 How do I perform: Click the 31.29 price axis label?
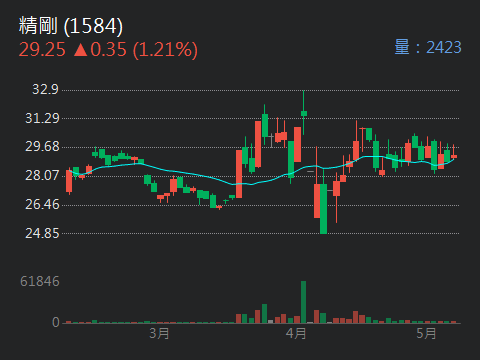(42, 118)
